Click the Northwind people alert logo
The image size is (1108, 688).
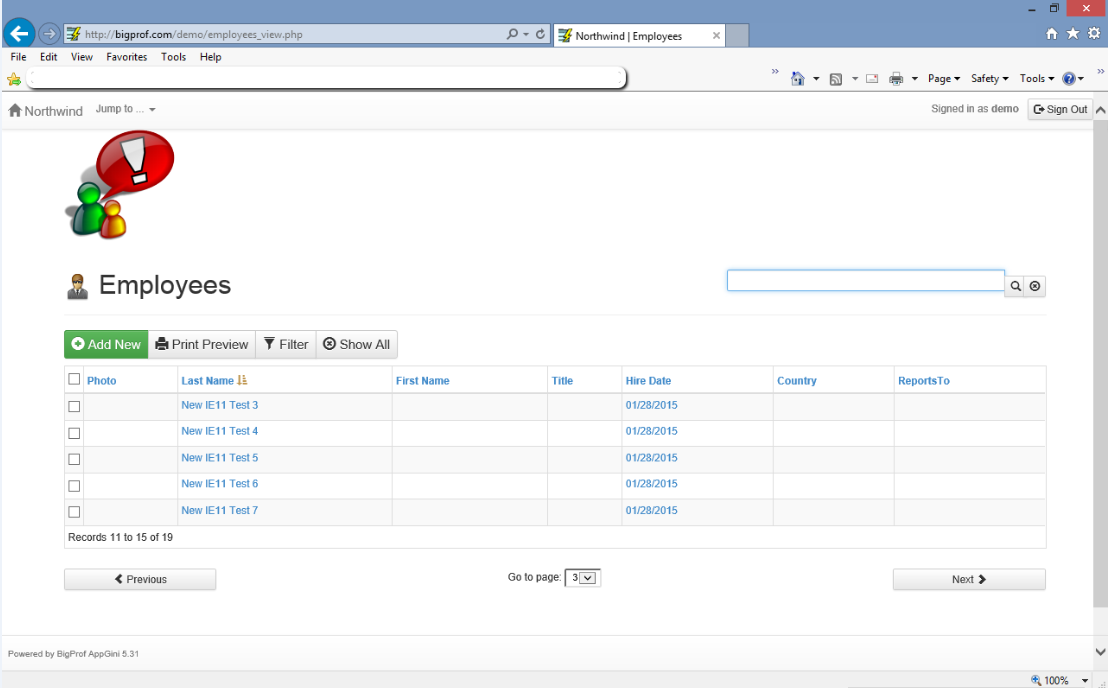pos(119,184)
